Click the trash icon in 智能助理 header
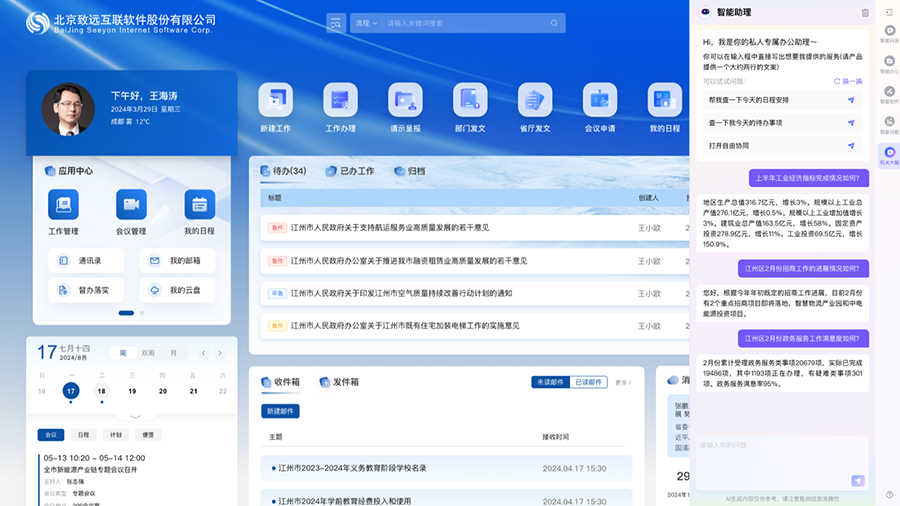Screen dimensions: 900x506 [x=865, y=13]
